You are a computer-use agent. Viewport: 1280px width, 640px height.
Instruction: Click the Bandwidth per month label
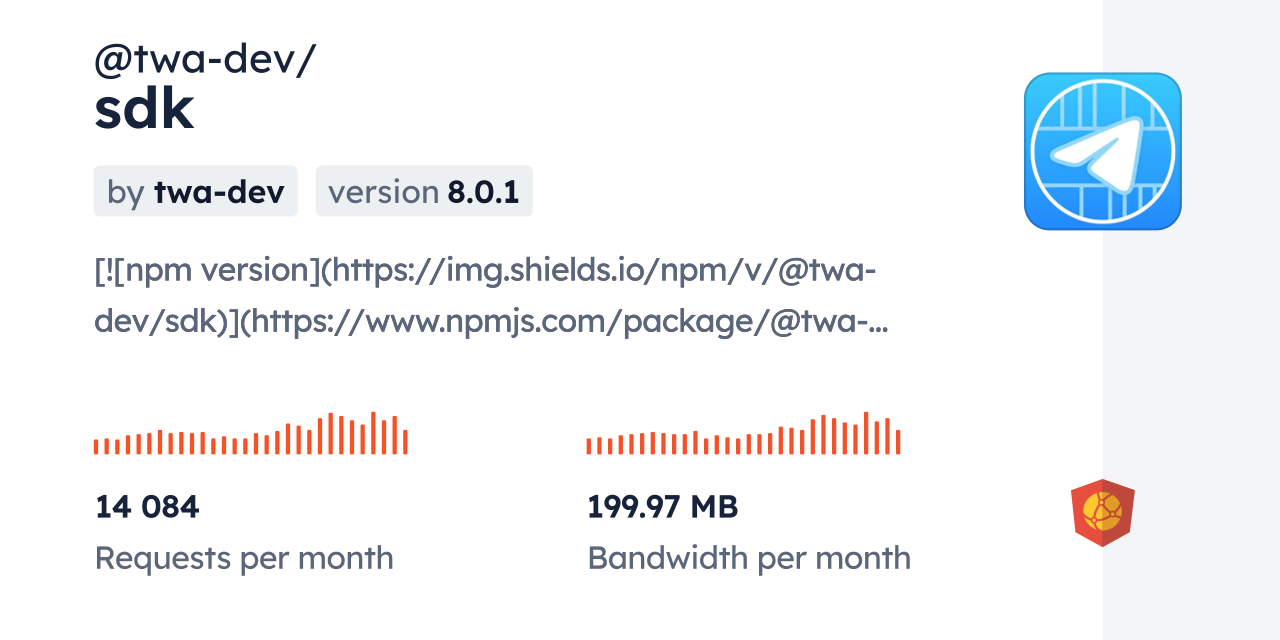pyautogui.click(x=749, y=558)
